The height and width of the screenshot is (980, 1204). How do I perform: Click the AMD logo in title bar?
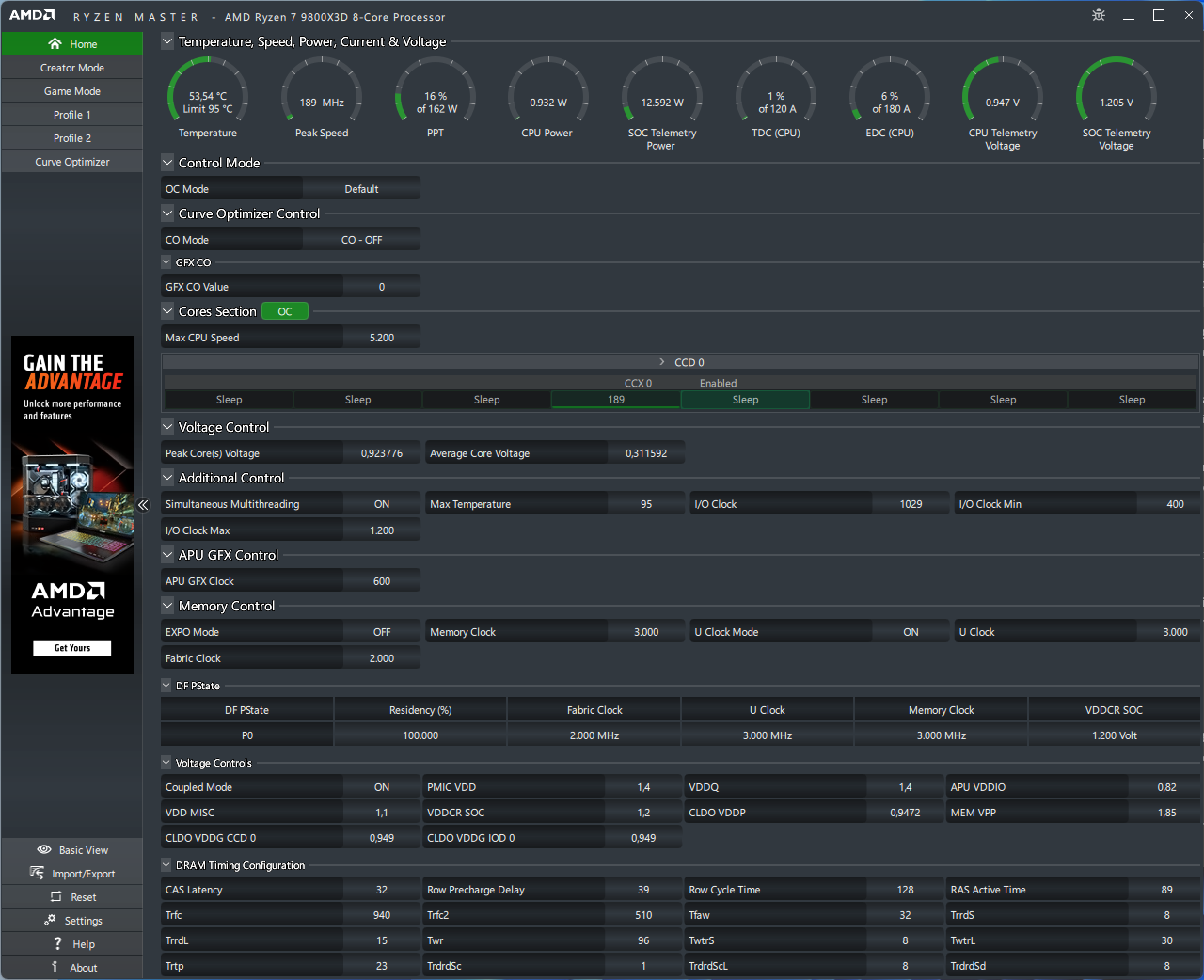(32, 15)
